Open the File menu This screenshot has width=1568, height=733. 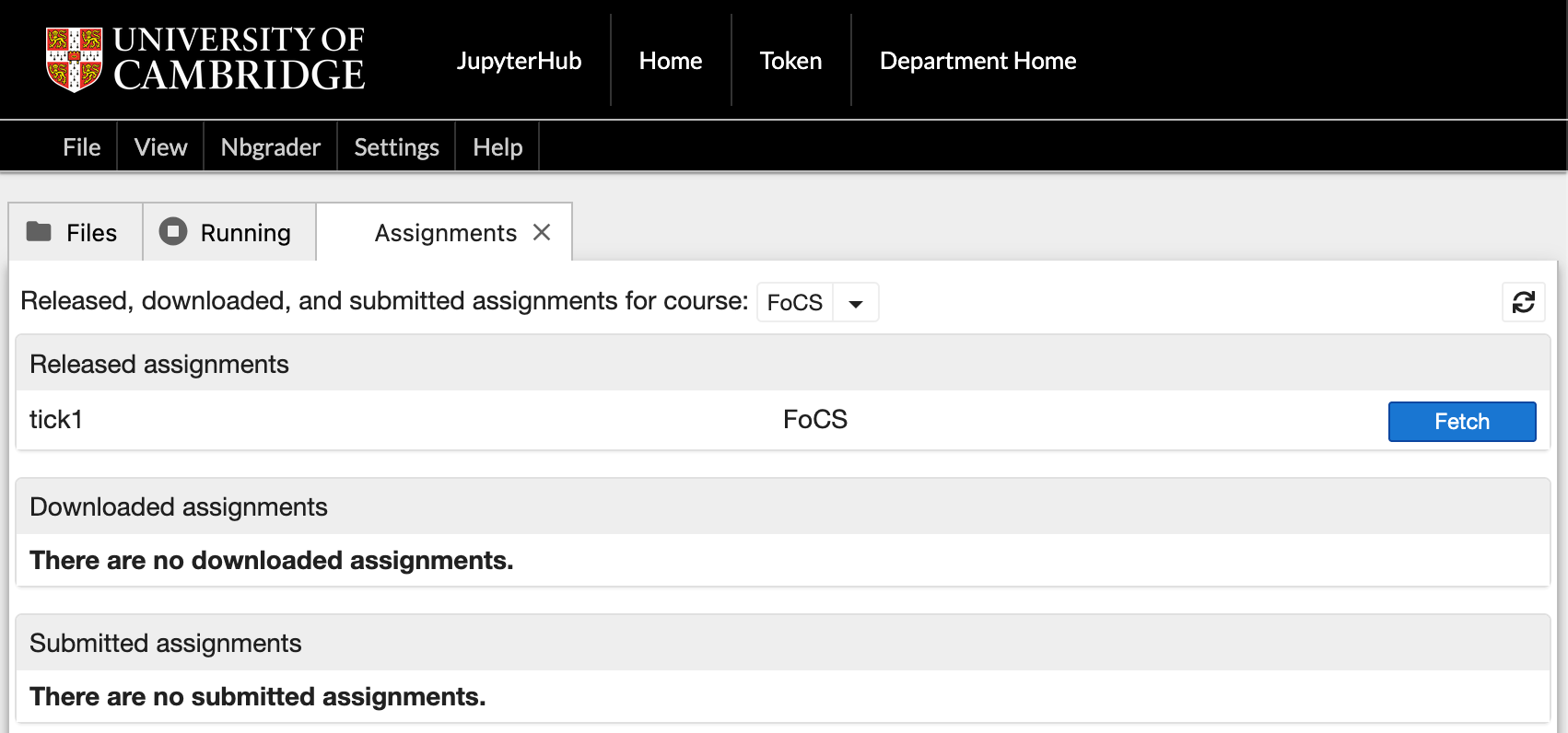coord(81,147)
